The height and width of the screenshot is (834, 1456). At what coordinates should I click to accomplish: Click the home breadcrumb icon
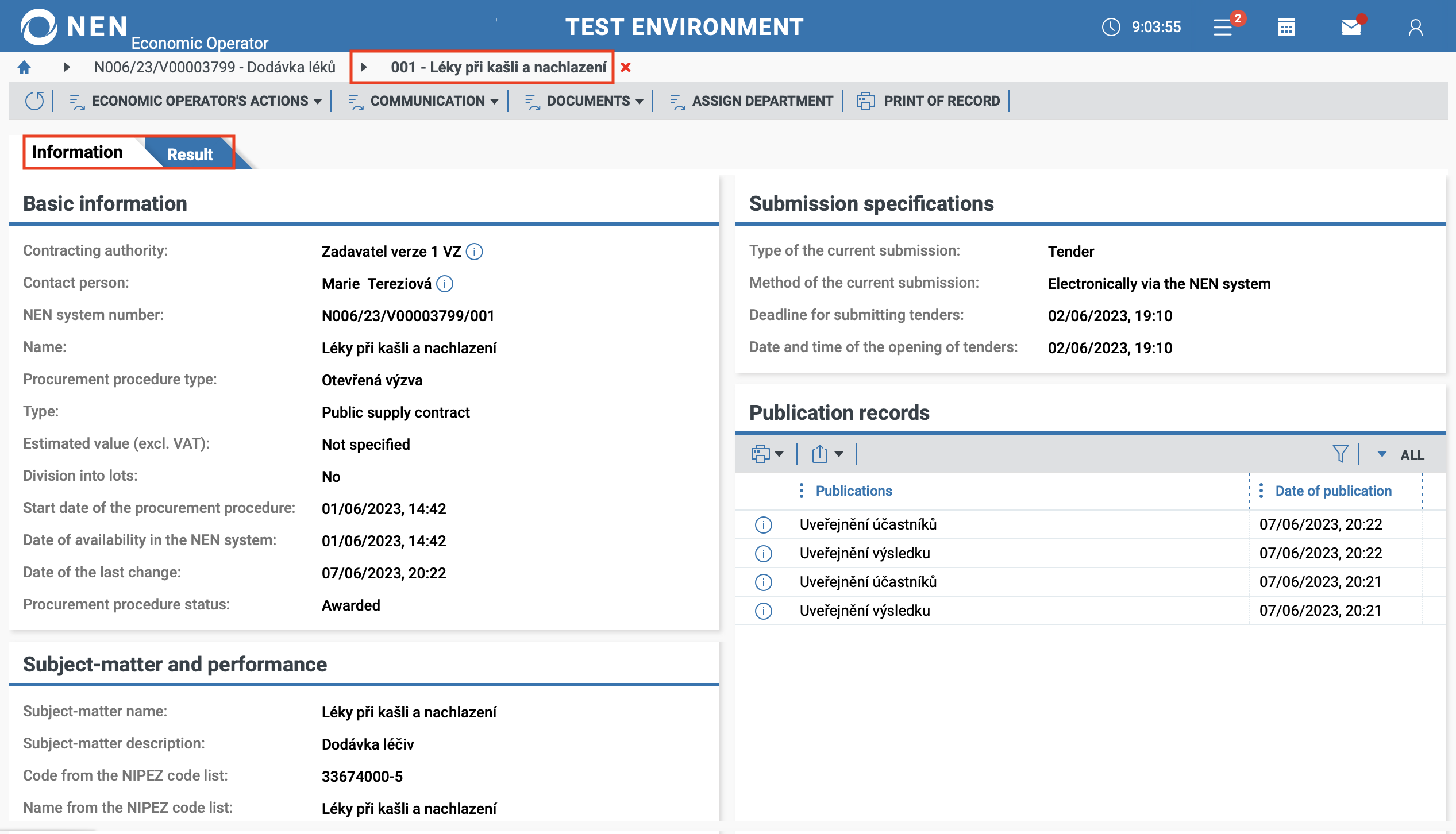point(24,67)
